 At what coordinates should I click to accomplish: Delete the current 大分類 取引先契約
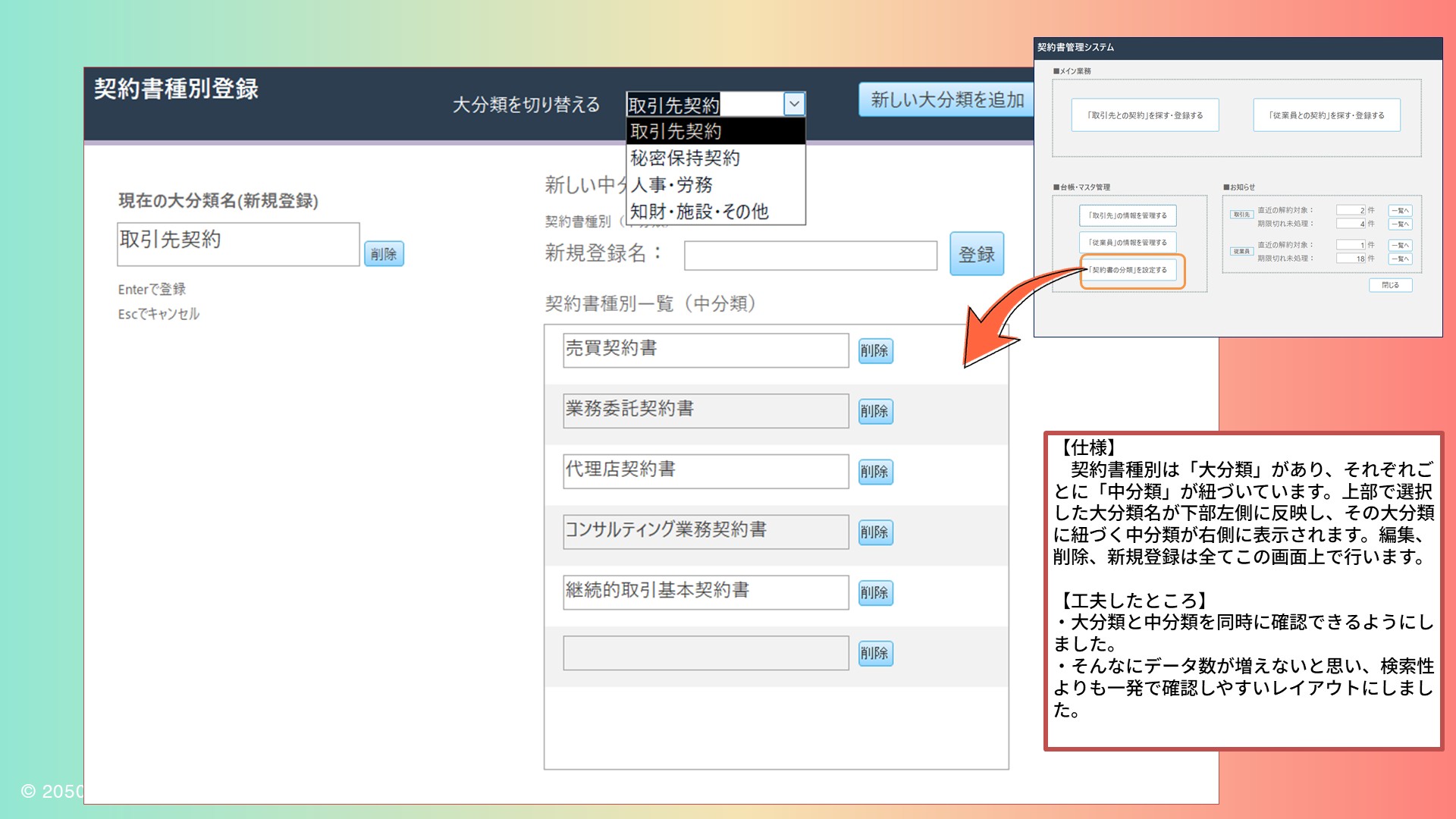click(384, 254)
